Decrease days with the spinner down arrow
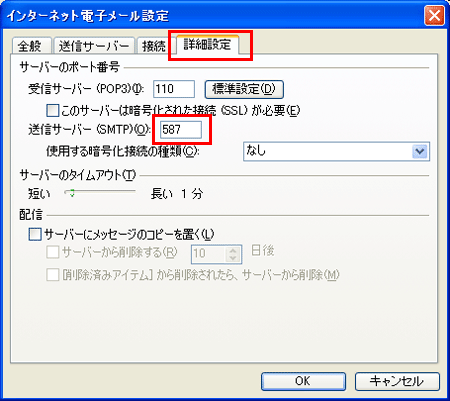This screenshot has height=401, width=450. click(233, 258)
